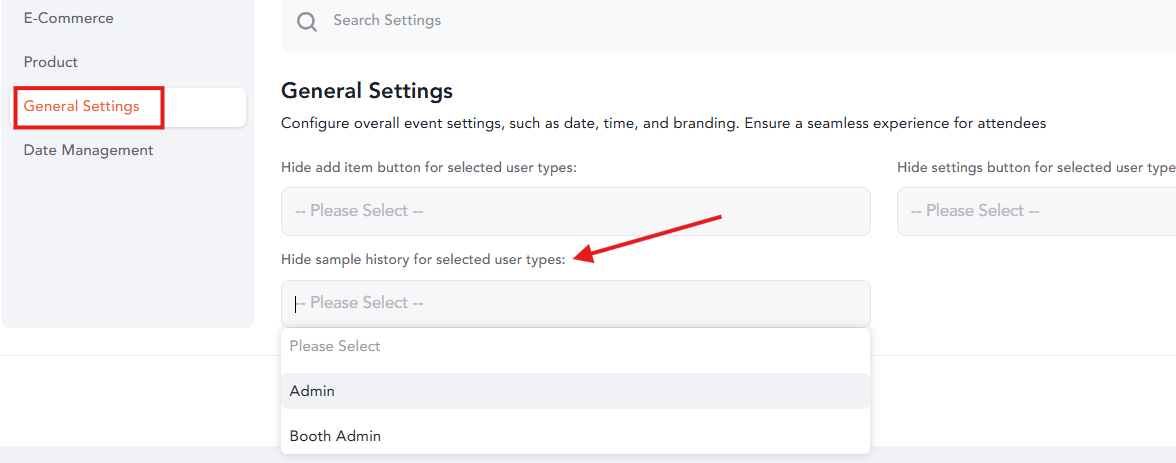This screenshot has width=1176, height=463.
Task: Click the Configure overall event settings description
Action: coord(663,124)
